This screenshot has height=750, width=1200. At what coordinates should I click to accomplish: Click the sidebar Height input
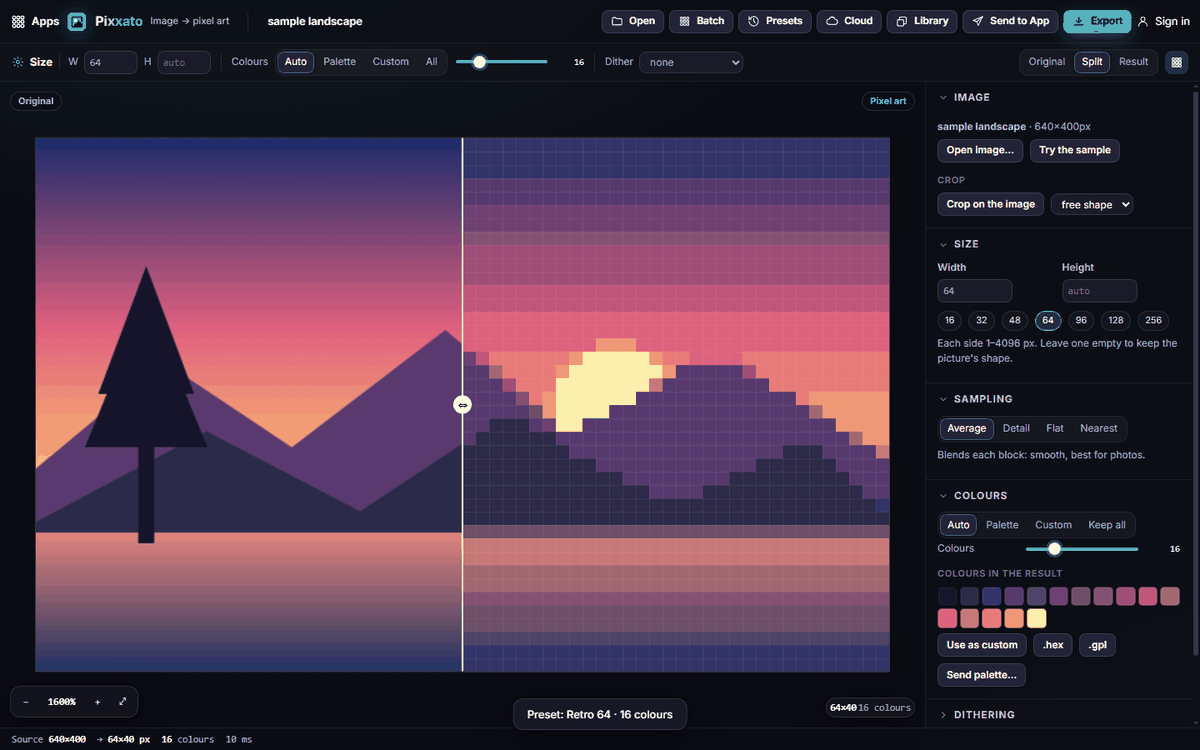pos(1099,291)
